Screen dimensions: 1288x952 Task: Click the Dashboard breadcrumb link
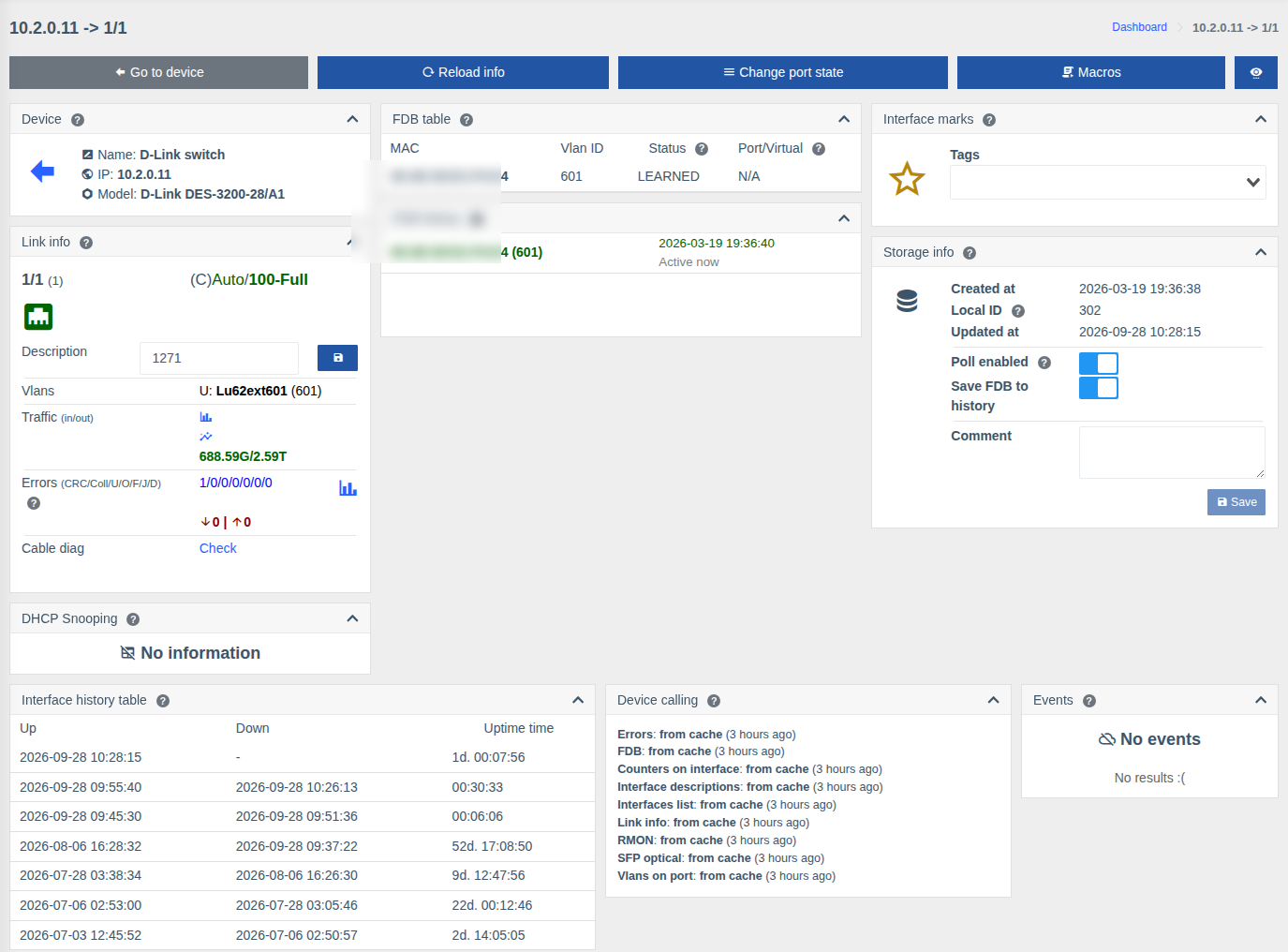(1139, 27)
